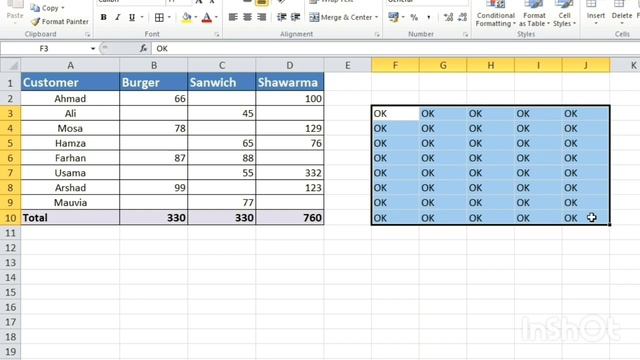Image resolution: width=640 pixels, height=360 pixels.
Task: Click the Copy button
Action: coord(45,8)
